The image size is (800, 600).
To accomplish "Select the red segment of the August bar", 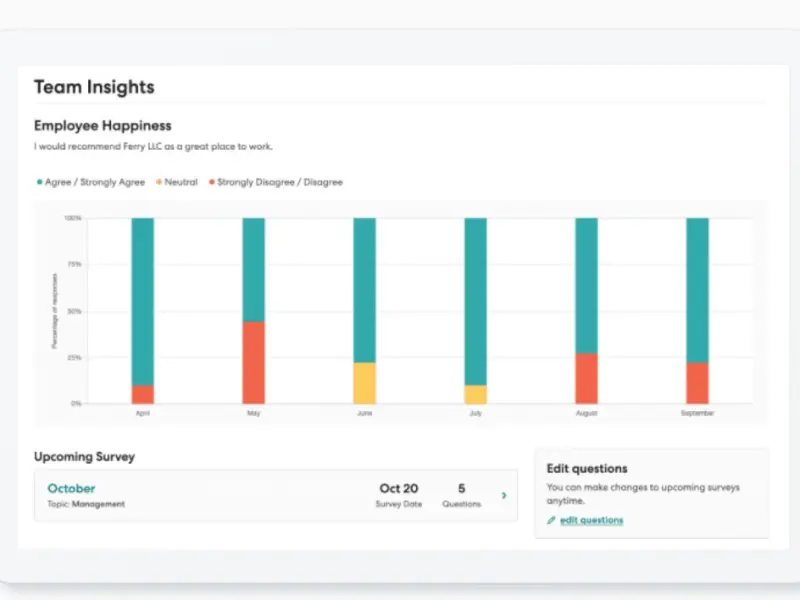I will 586,378.
